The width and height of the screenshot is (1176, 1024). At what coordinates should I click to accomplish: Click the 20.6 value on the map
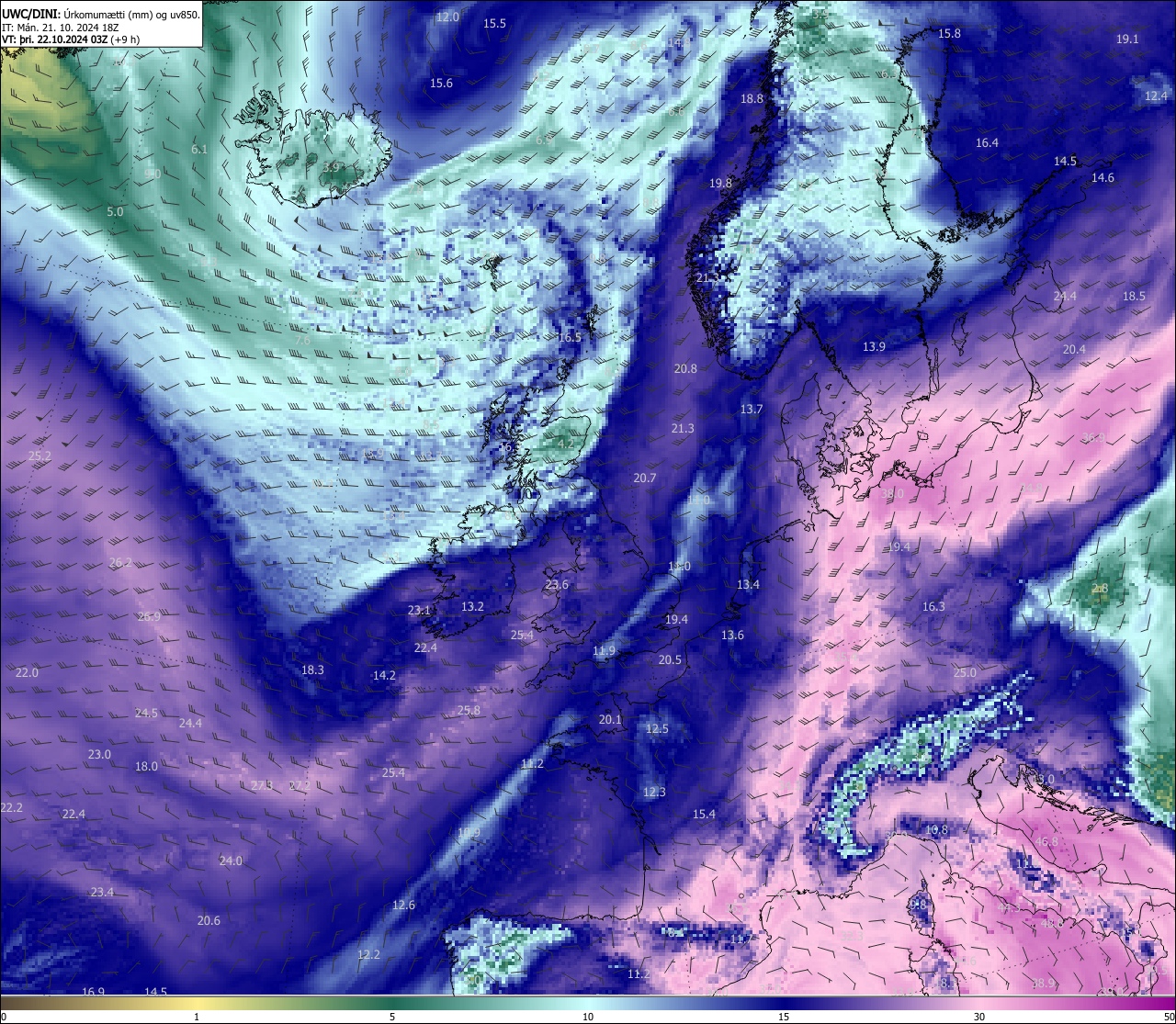coord(209,920)
